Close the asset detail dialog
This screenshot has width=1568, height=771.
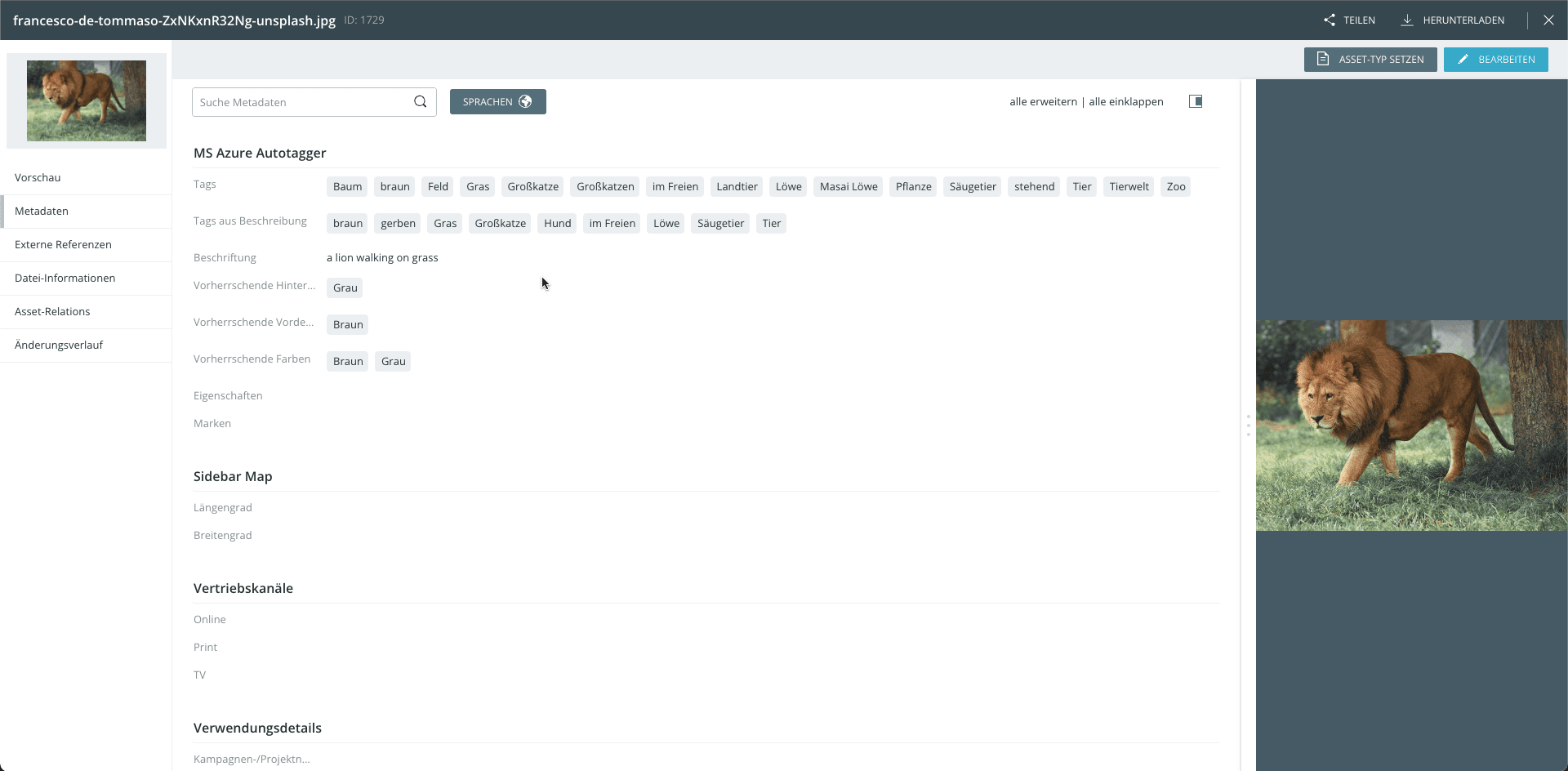(x=1548, y=20)
